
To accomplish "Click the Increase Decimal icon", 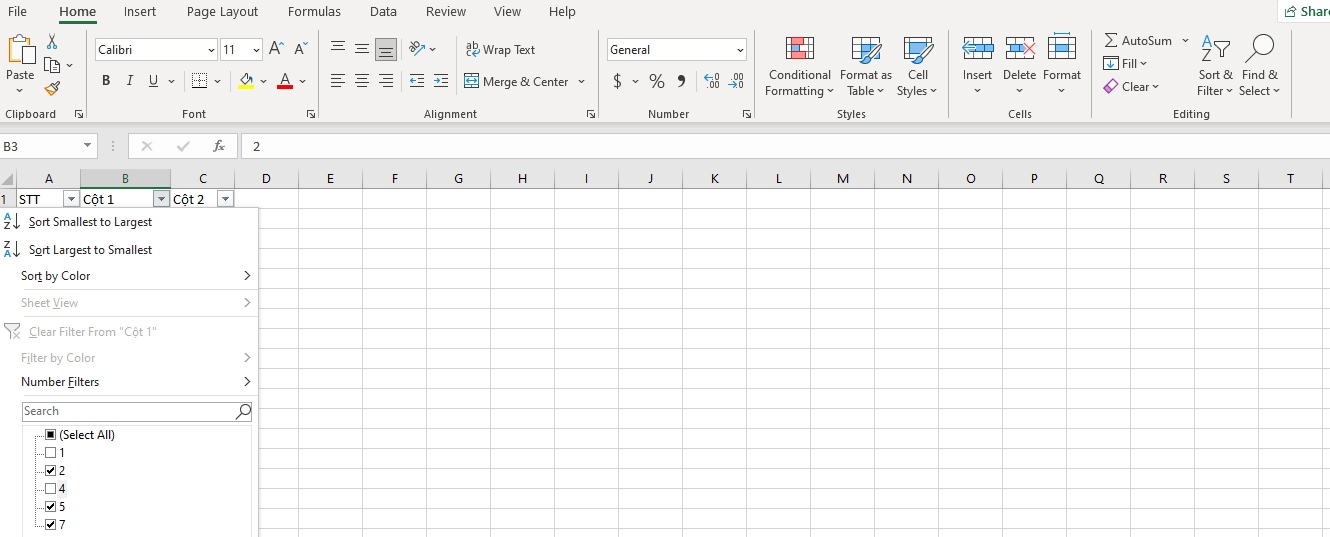I will (712, 81).
